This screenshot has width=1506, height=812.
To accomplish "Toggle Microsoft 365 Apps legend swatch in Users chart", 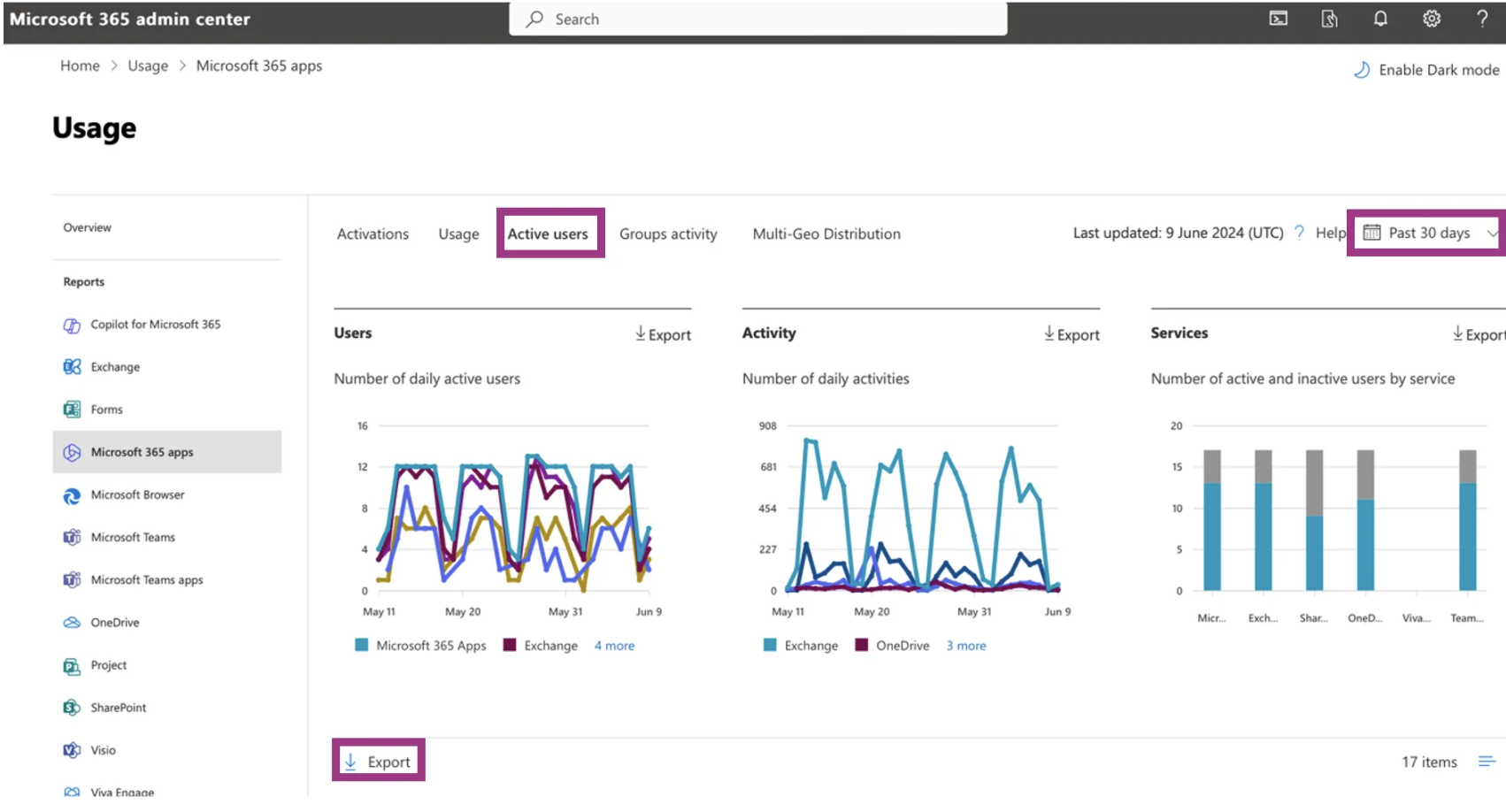I will click(361, 645).
